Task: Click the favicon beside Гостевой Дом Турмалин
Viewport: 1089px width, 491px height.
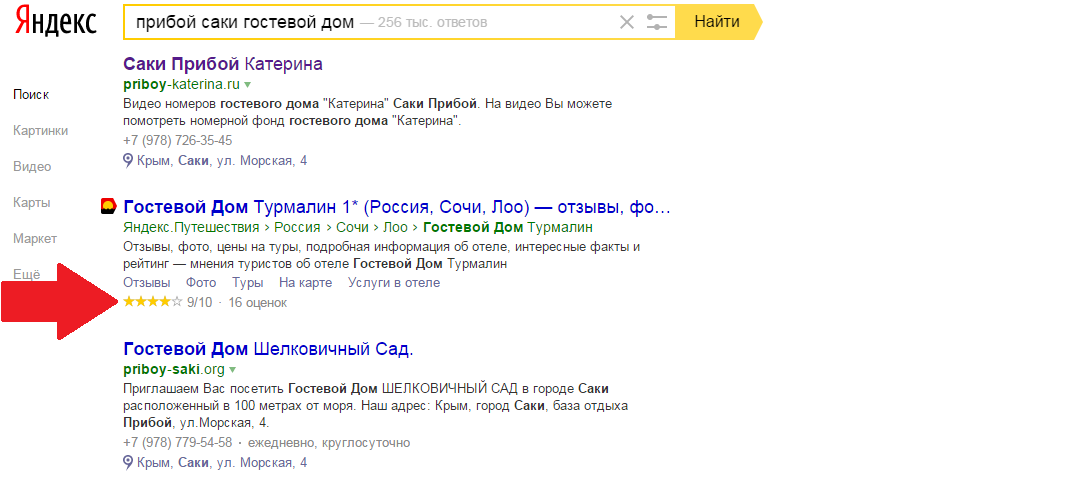Action: pyautogui.click(x=109, y=206)
